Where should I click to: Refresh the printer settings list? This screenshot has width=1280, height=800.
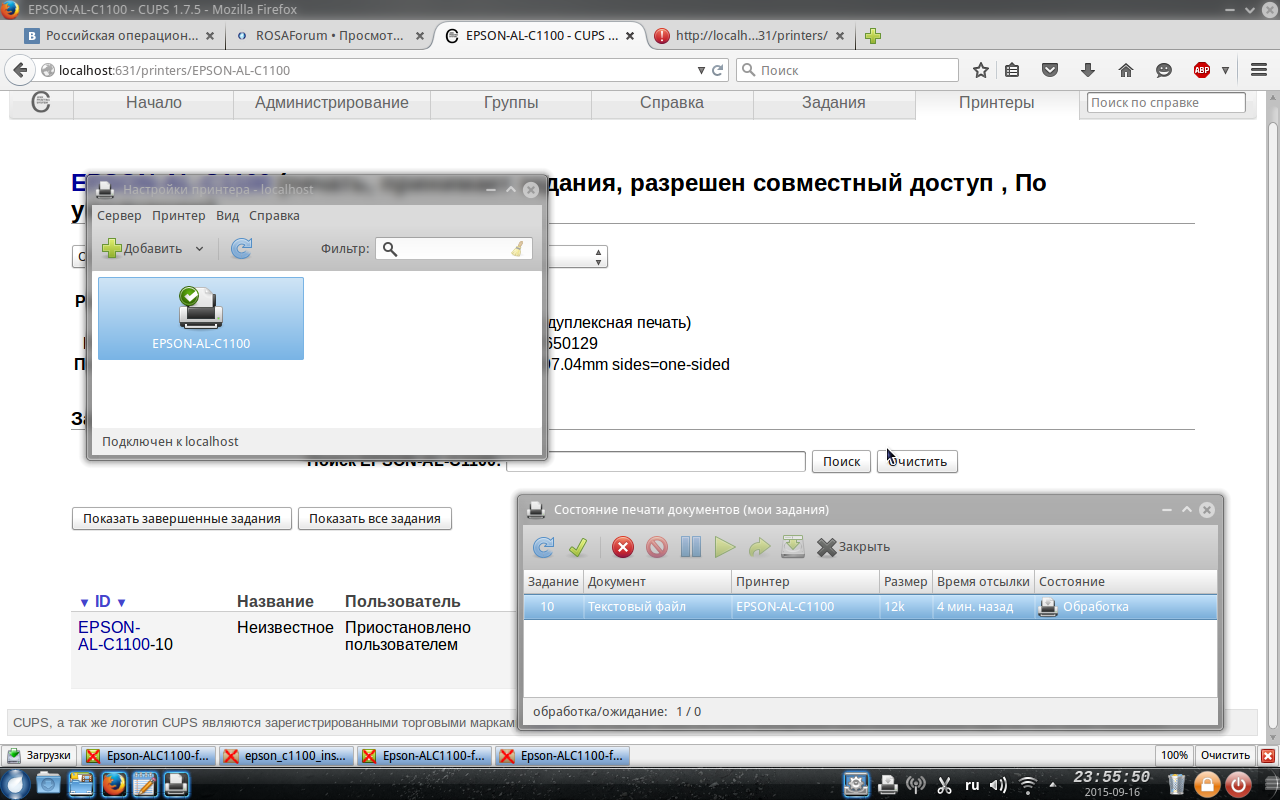(x=241, y=248)
